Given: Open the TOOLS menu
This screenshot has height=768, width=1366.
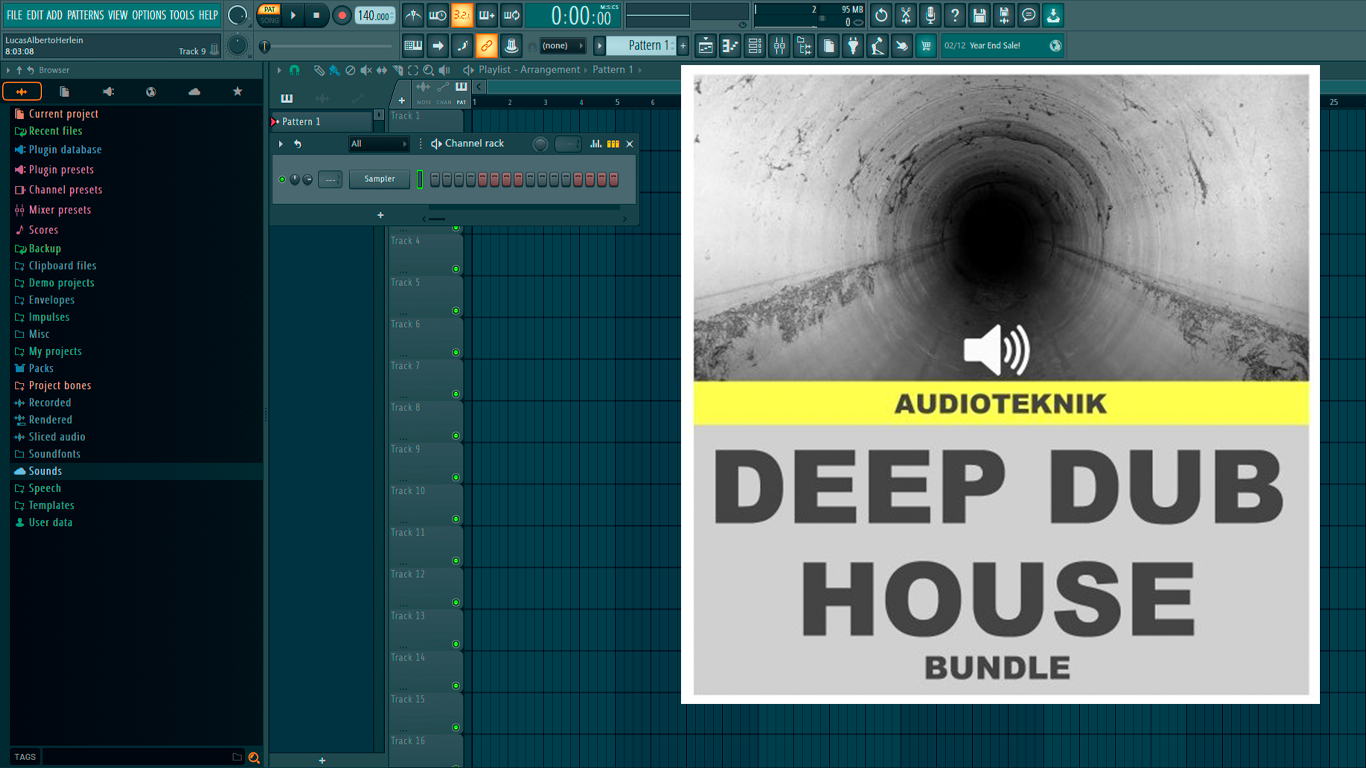Looking at the screenshot, I should point(182,15).
